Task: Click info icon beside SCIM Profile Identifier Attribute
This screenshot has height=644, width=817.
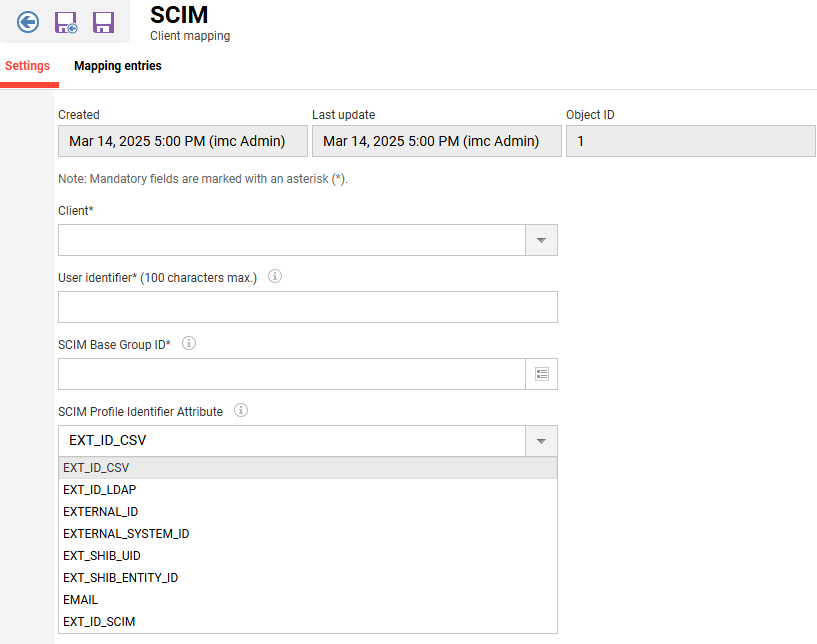Action: pos(241,410)
